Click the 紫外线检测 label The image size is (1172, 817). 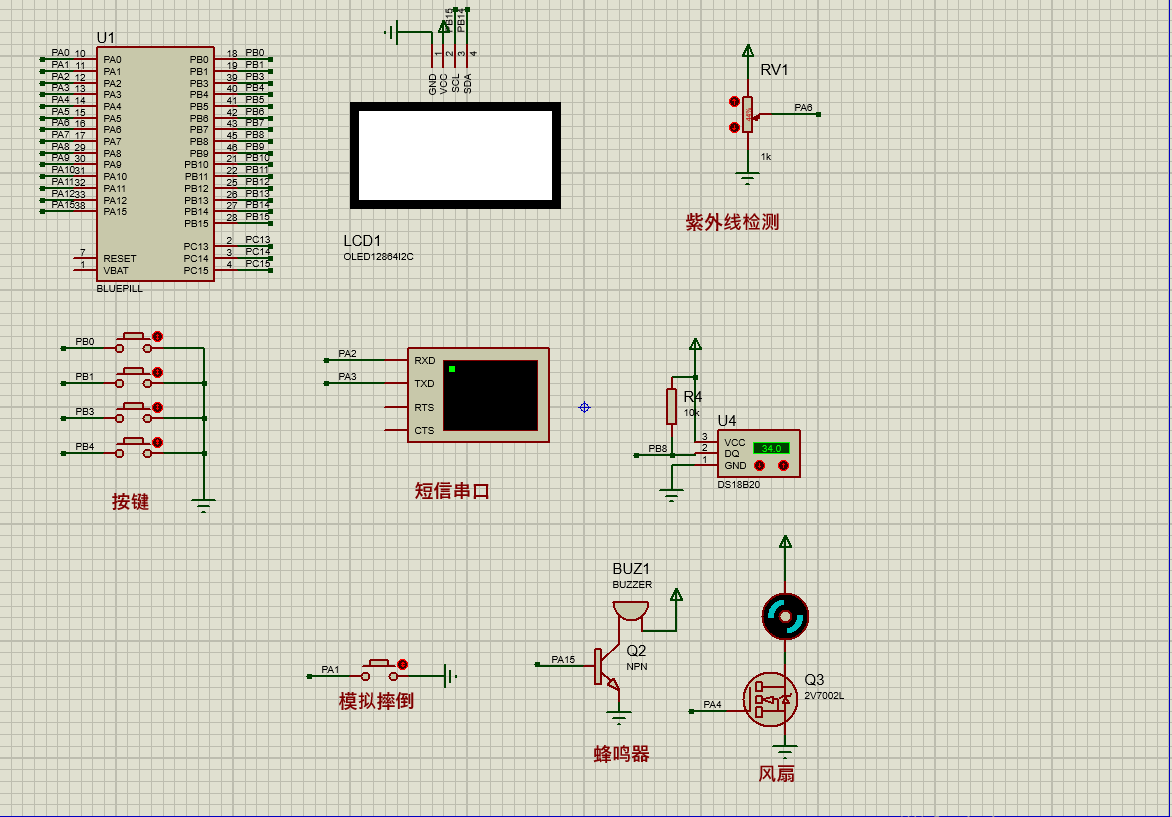[732, 222]
